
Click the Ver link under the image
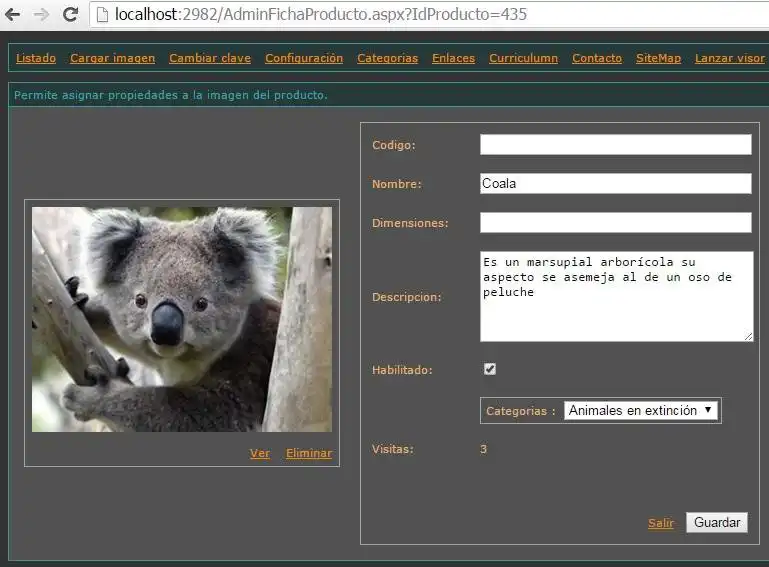coord(259,453)
